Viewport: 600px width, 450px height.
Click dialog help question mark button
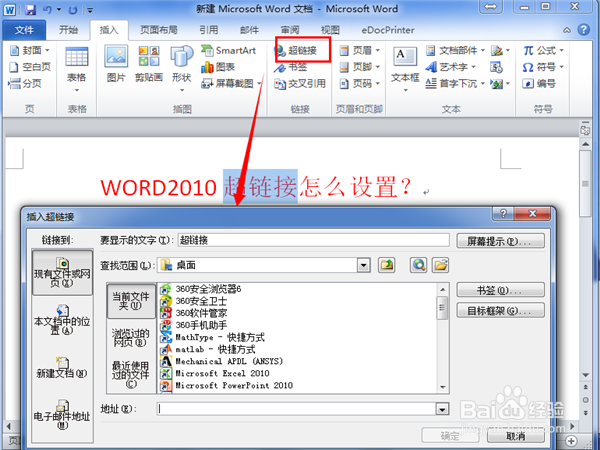[503, 214]
